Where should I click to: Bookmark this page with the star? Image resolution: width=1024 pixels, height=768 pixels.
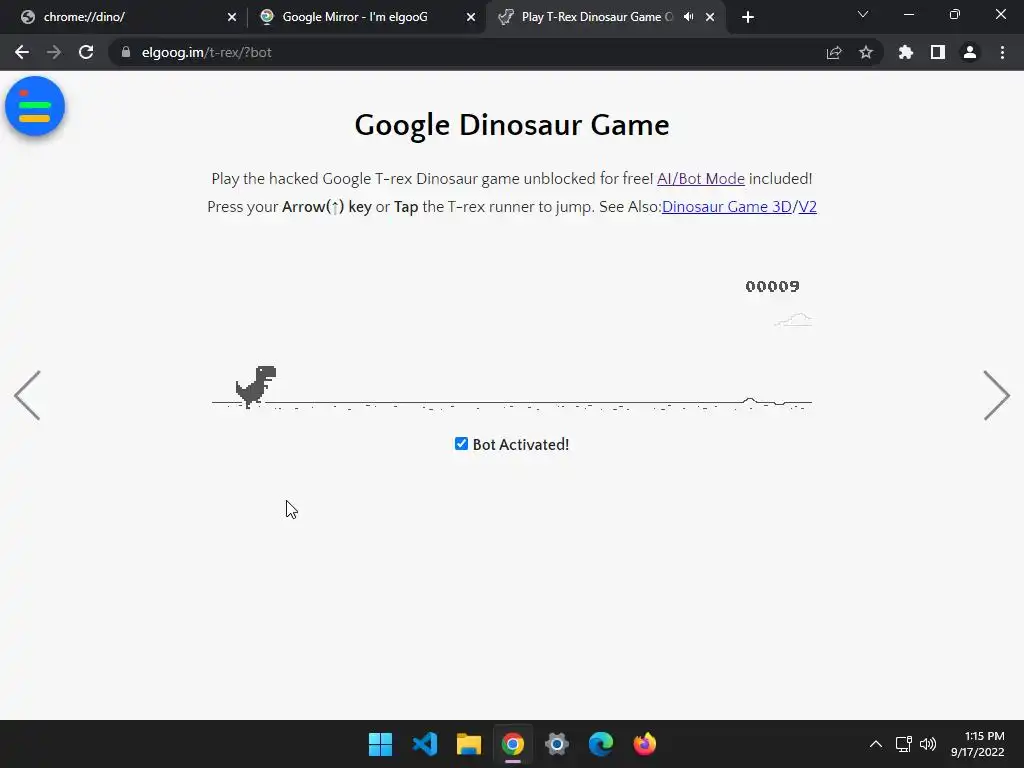point(866,52)
